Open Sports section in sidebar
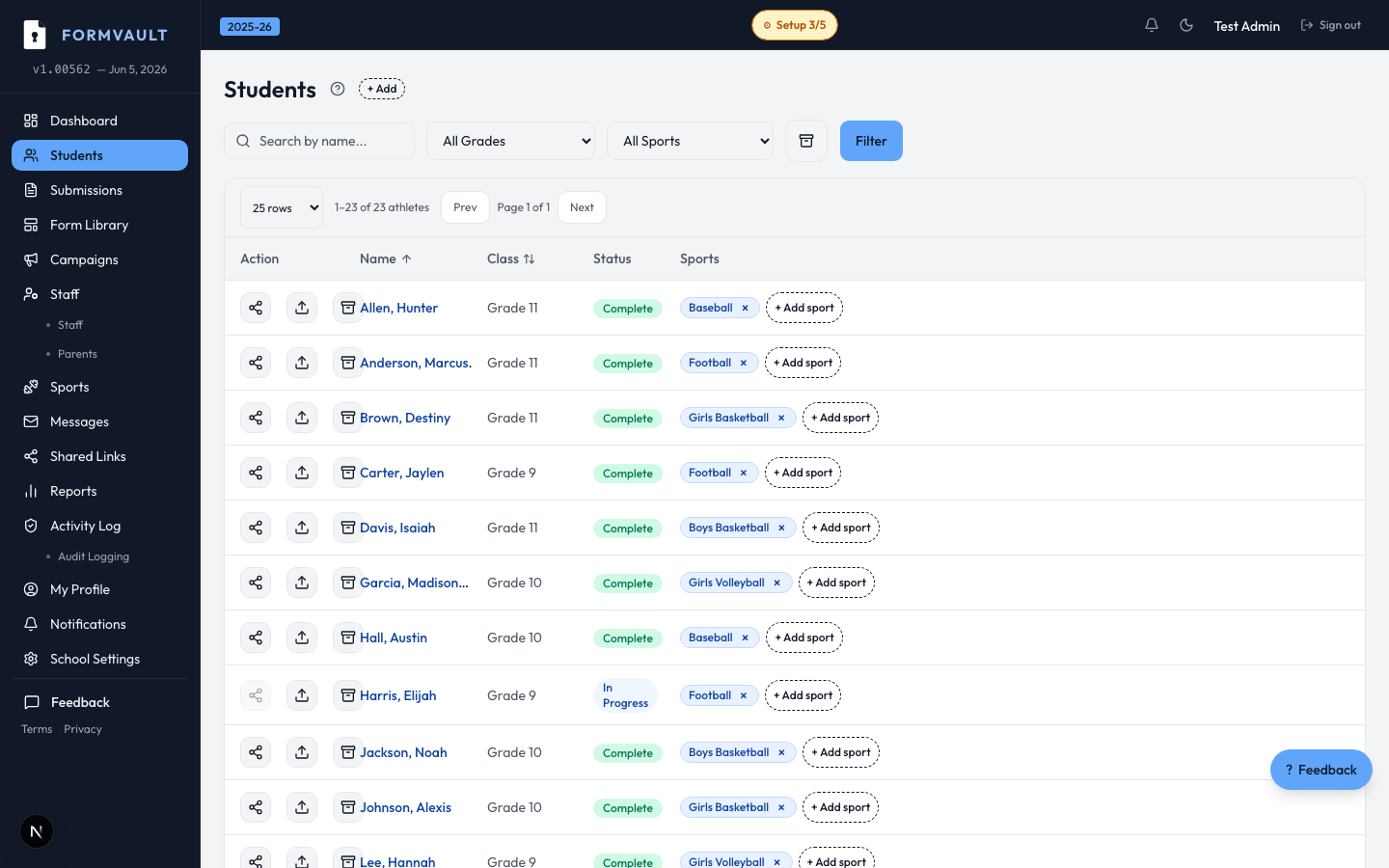Image resolution: width=1389 pixels, height=868 pixels. click(x=99, y=387)
